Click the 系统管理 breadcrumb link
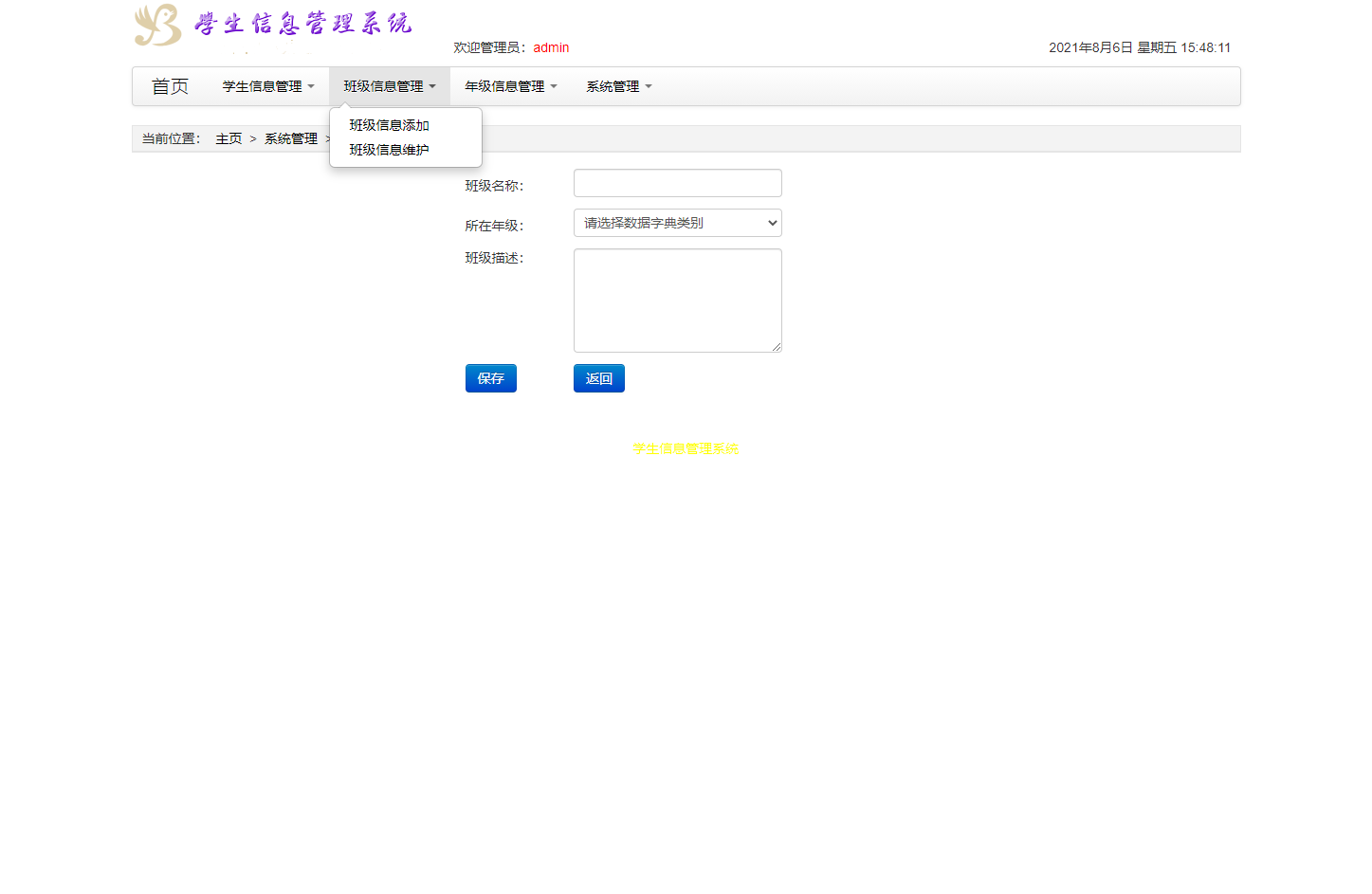 (290, 138)
